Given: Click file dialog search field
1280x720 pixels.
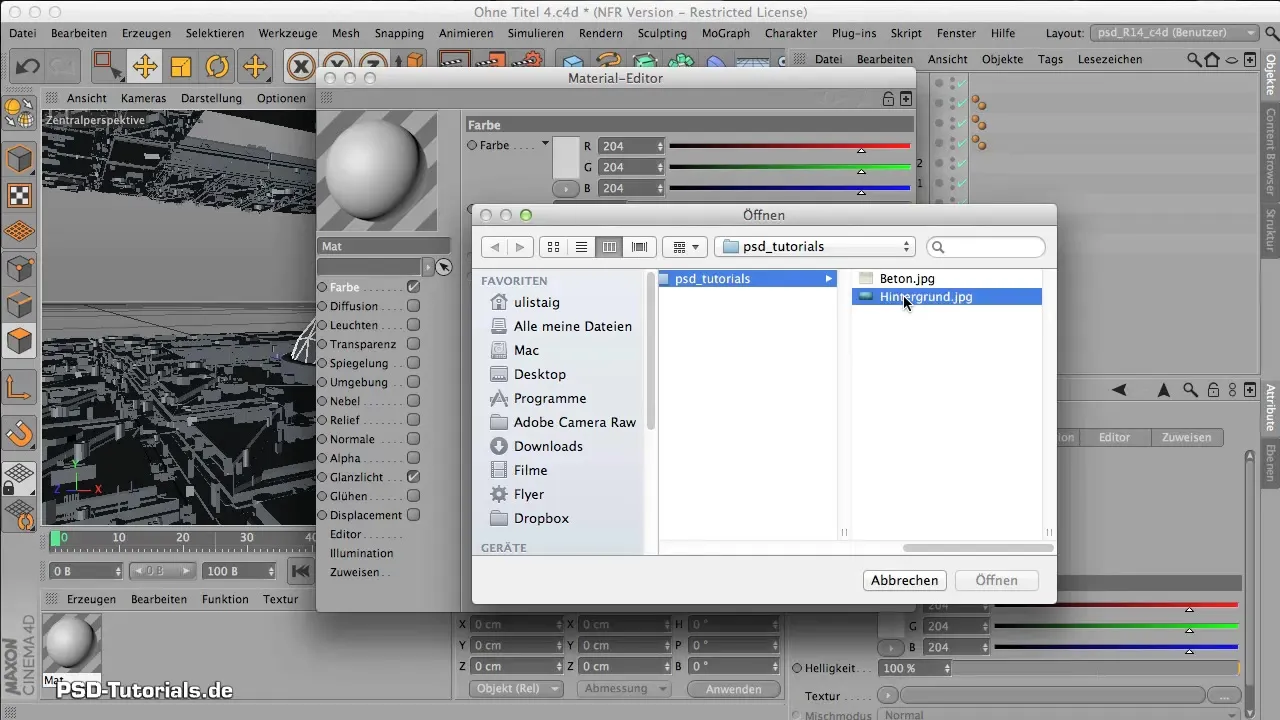Looking at the screenshot, I should 986,247.
